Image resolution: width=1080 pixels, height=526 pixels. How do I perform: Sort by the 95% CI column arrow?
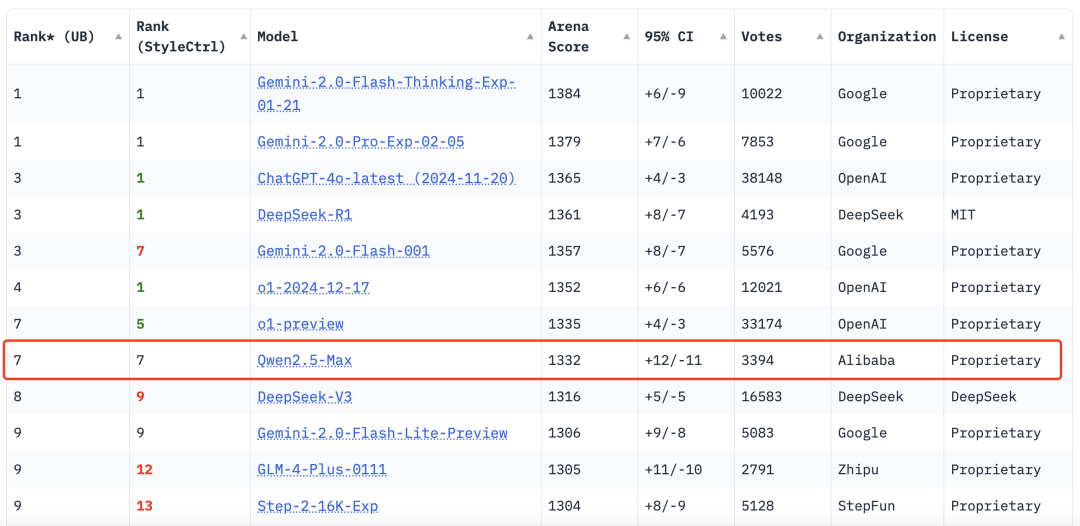(723, 36)
